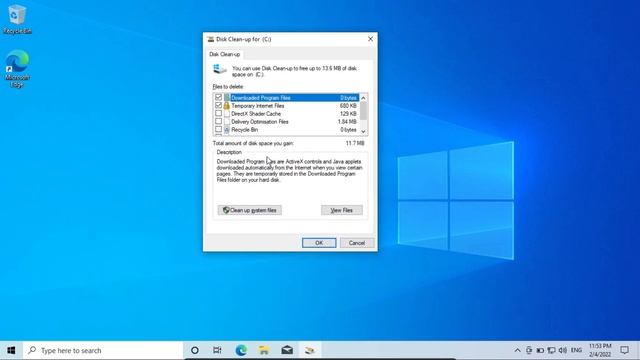Click the update status tray icon
The width and height of the screenshot is (640, 360).
coord(529,350)
